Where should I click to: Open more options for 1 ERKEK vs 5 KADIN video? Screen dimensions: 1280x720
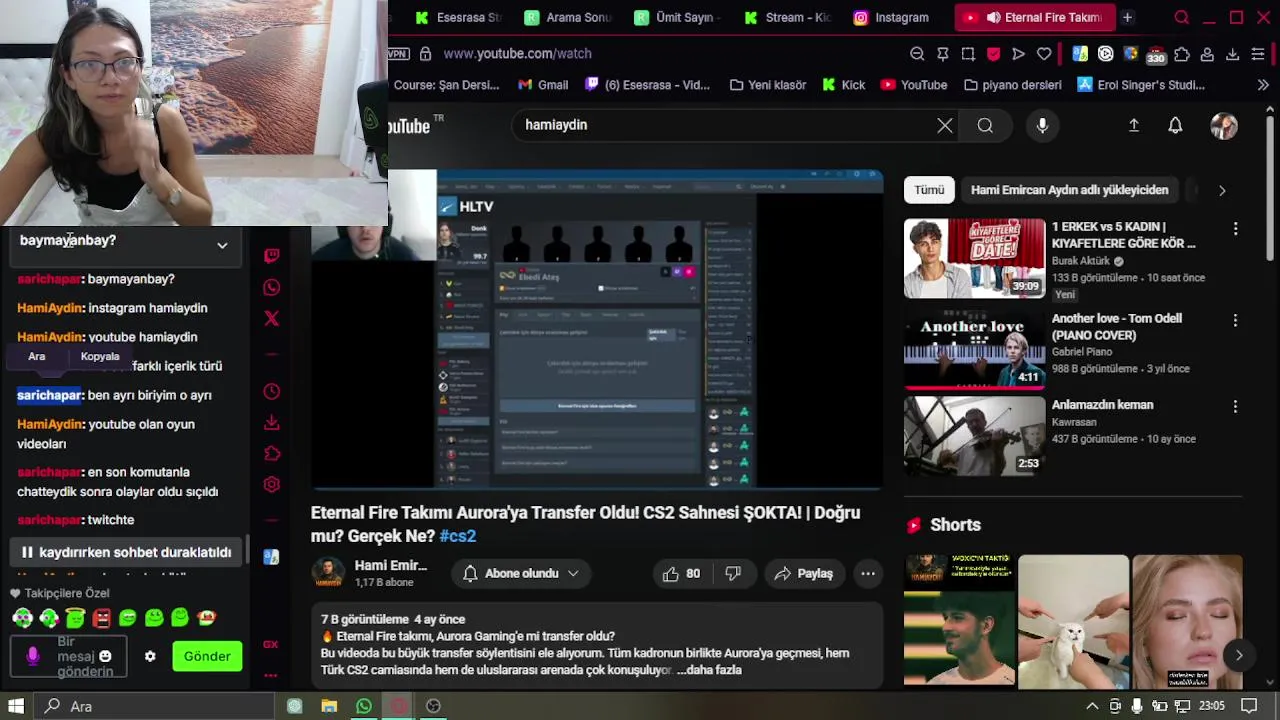click(x=1235, y=228)
